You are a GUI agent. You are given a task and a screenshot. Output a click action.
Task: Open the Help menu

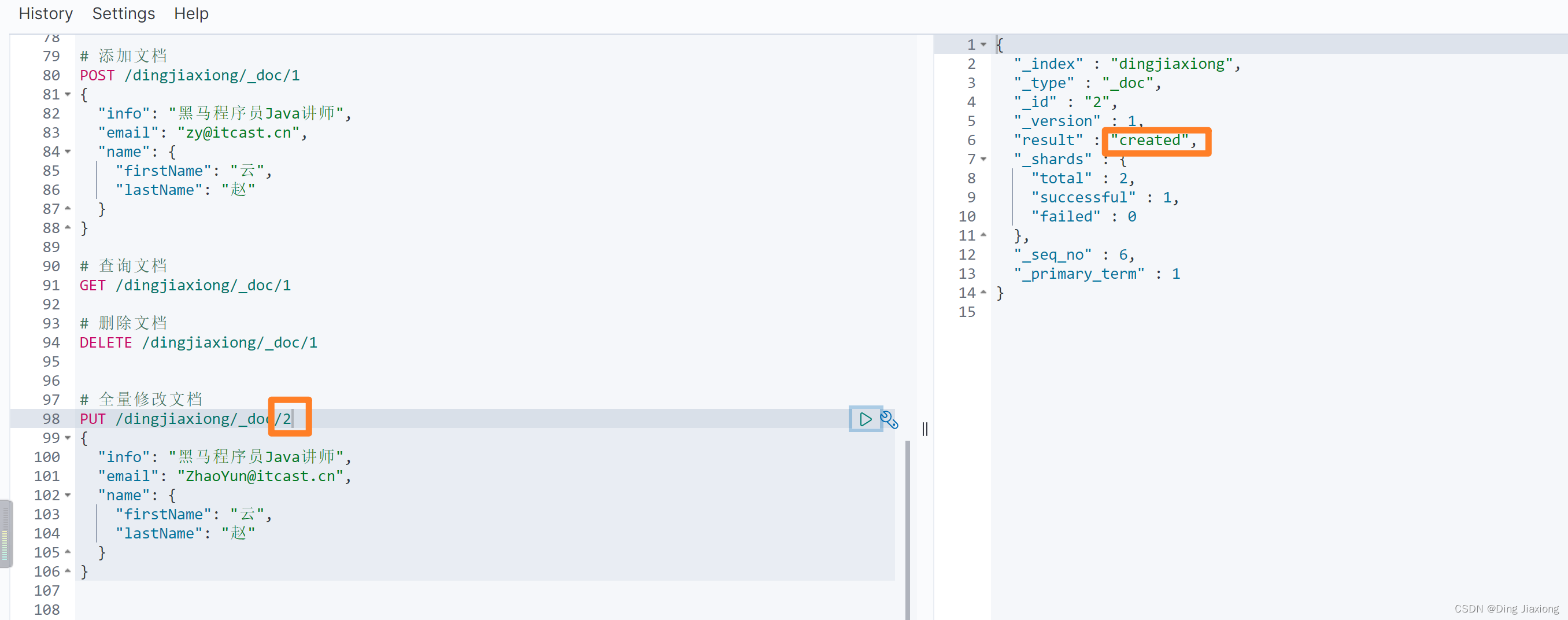191,13
